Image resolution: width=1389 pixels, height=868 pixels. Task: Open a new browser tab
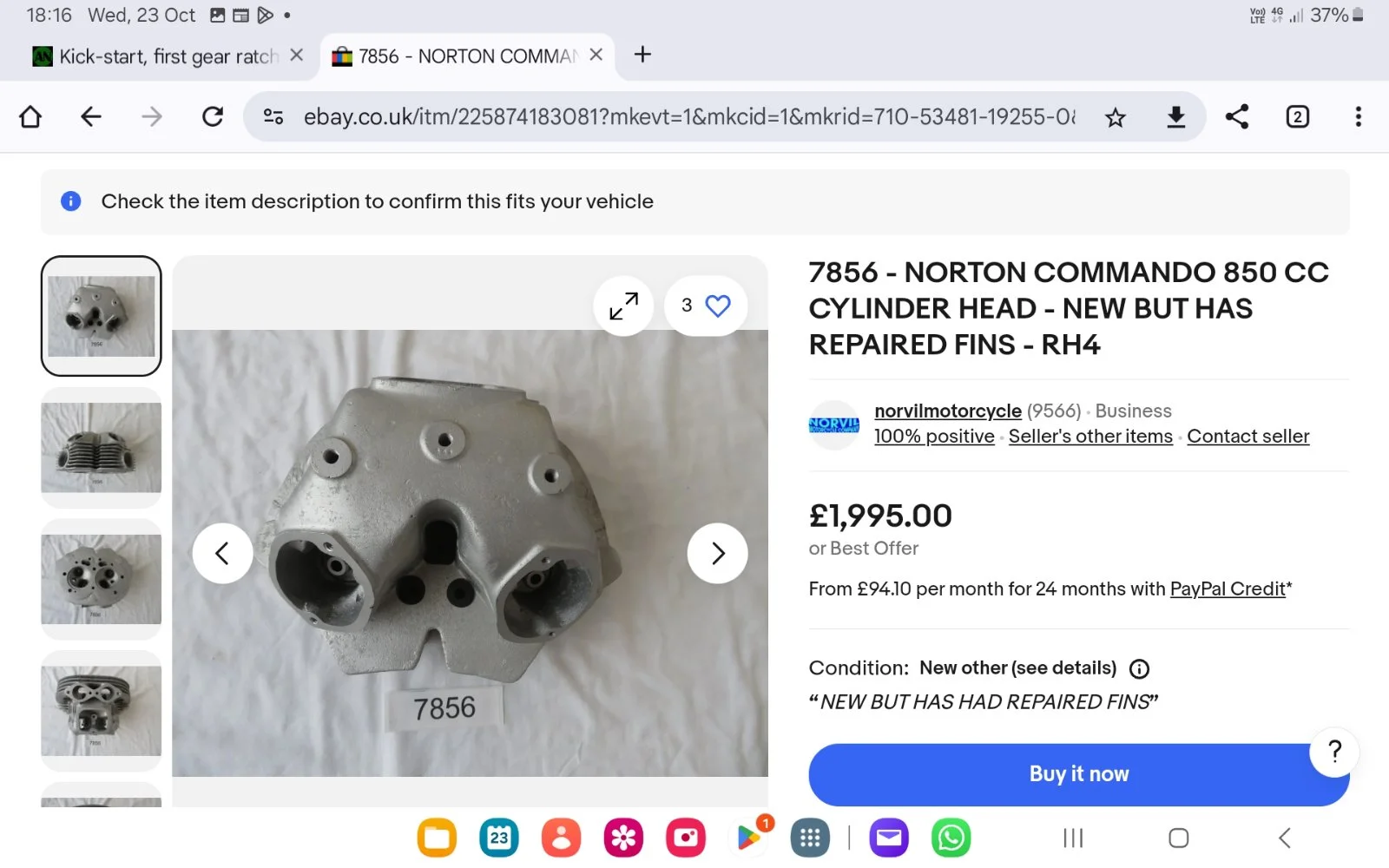(642, 55)
